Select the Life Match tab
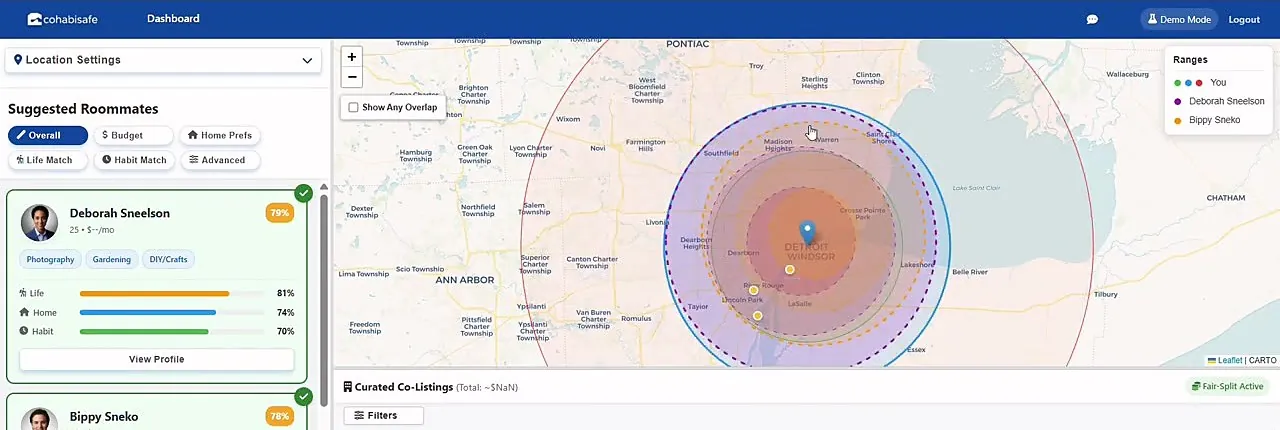This screenshot has width=1280, height=430. [48, 160]
